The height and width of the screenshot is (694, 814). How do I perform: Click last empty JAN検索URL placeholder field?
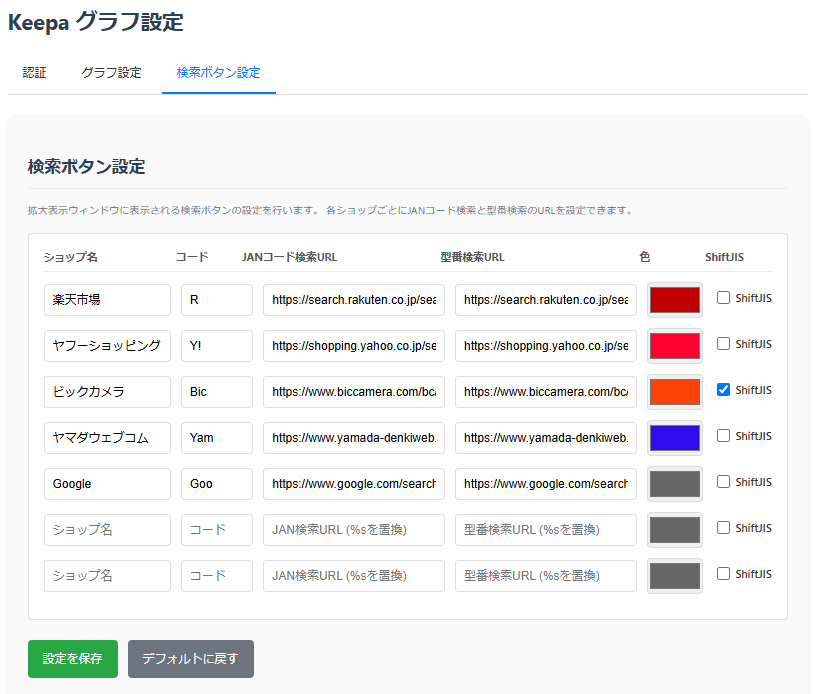354,576
